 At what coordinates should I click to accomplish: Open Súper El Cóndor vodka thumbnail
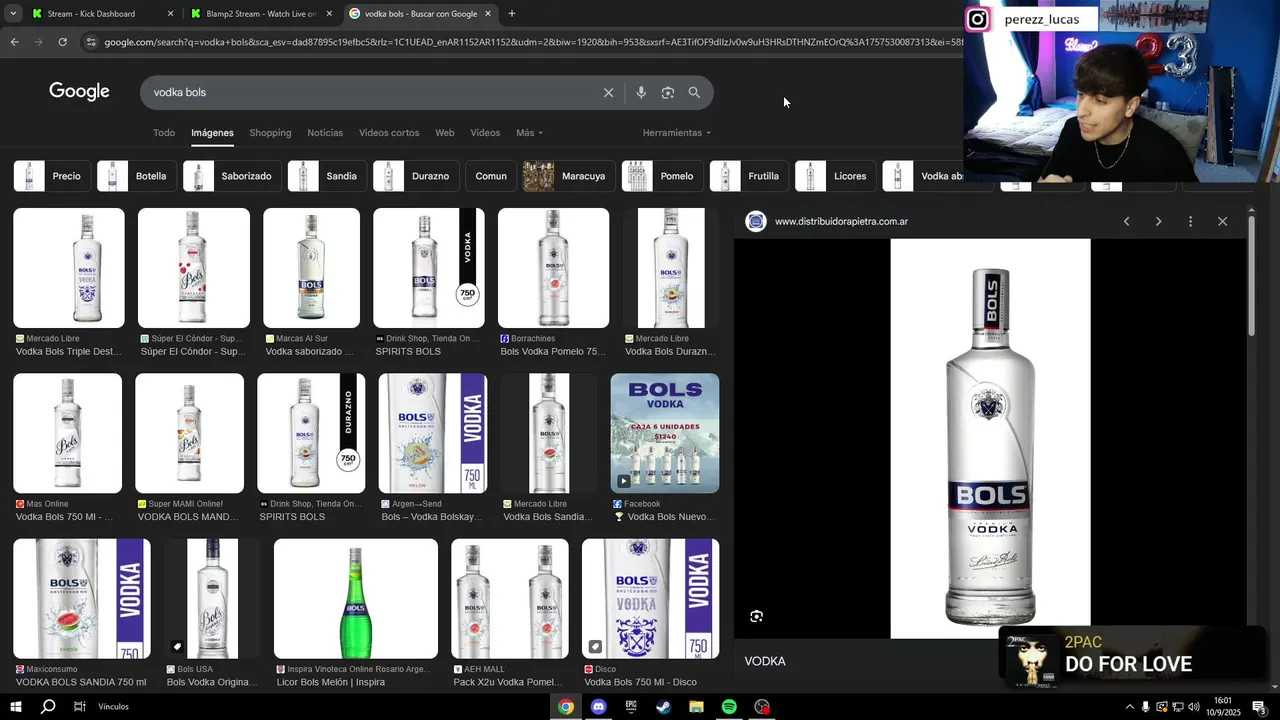point(194,268)
